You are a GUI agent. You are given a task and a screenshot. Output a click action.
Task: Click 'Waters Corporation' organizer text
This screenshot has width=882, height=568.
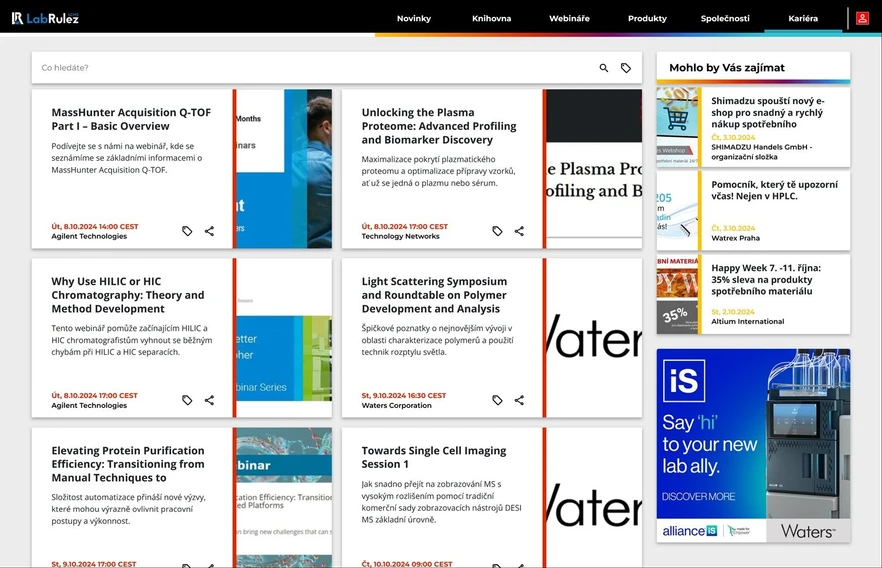click(x=396, y=405)
